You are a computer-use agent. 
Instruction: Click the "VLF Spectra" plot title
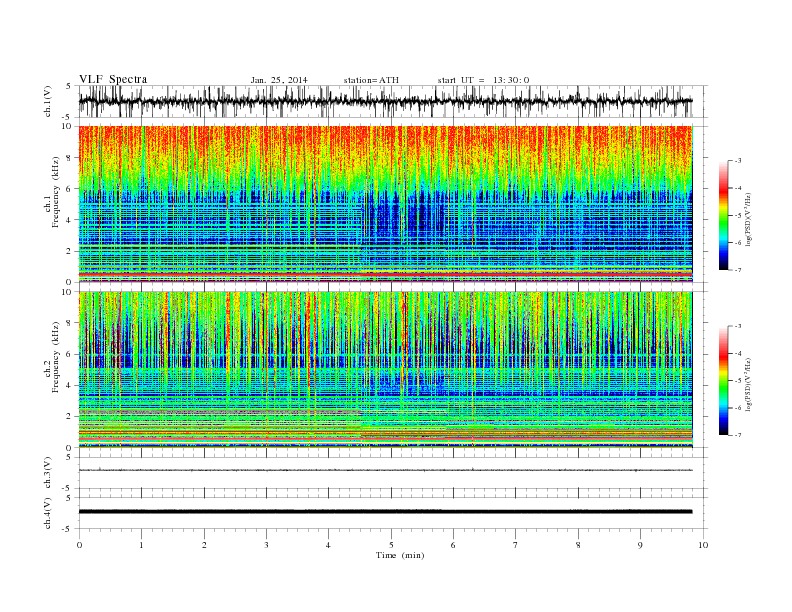tap(113, 79)
